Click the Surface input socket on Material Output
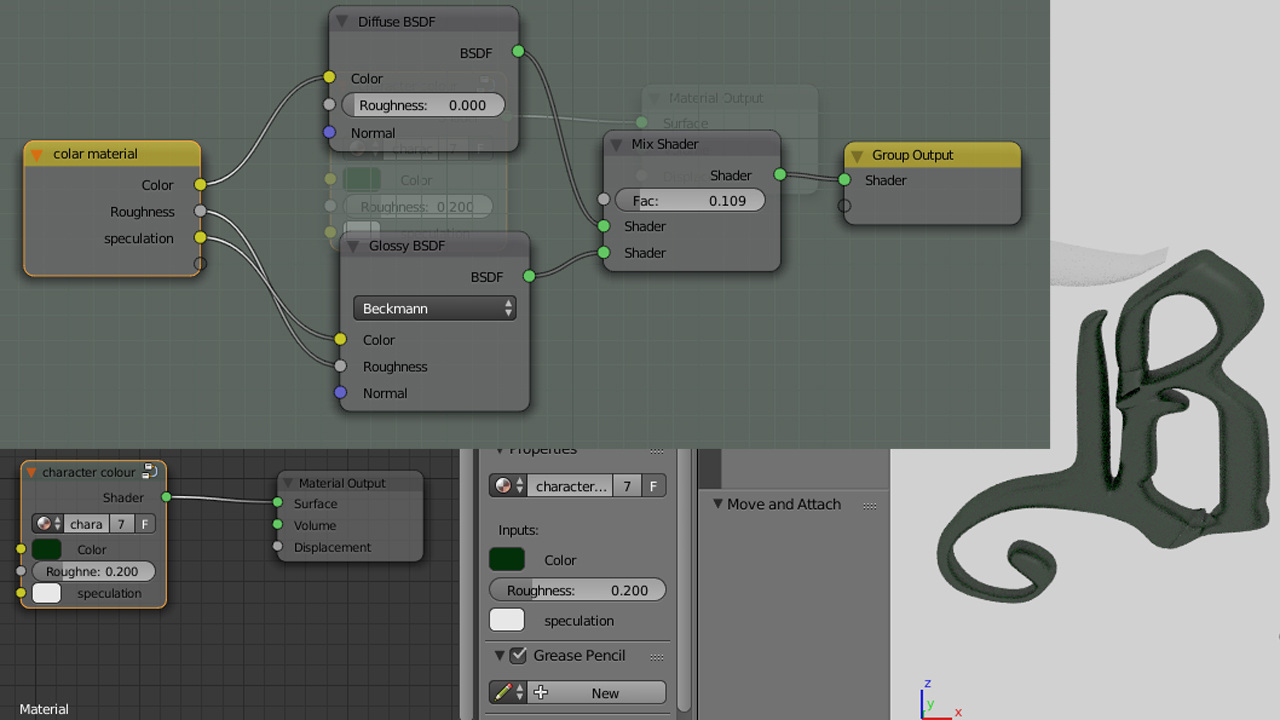 278,503
